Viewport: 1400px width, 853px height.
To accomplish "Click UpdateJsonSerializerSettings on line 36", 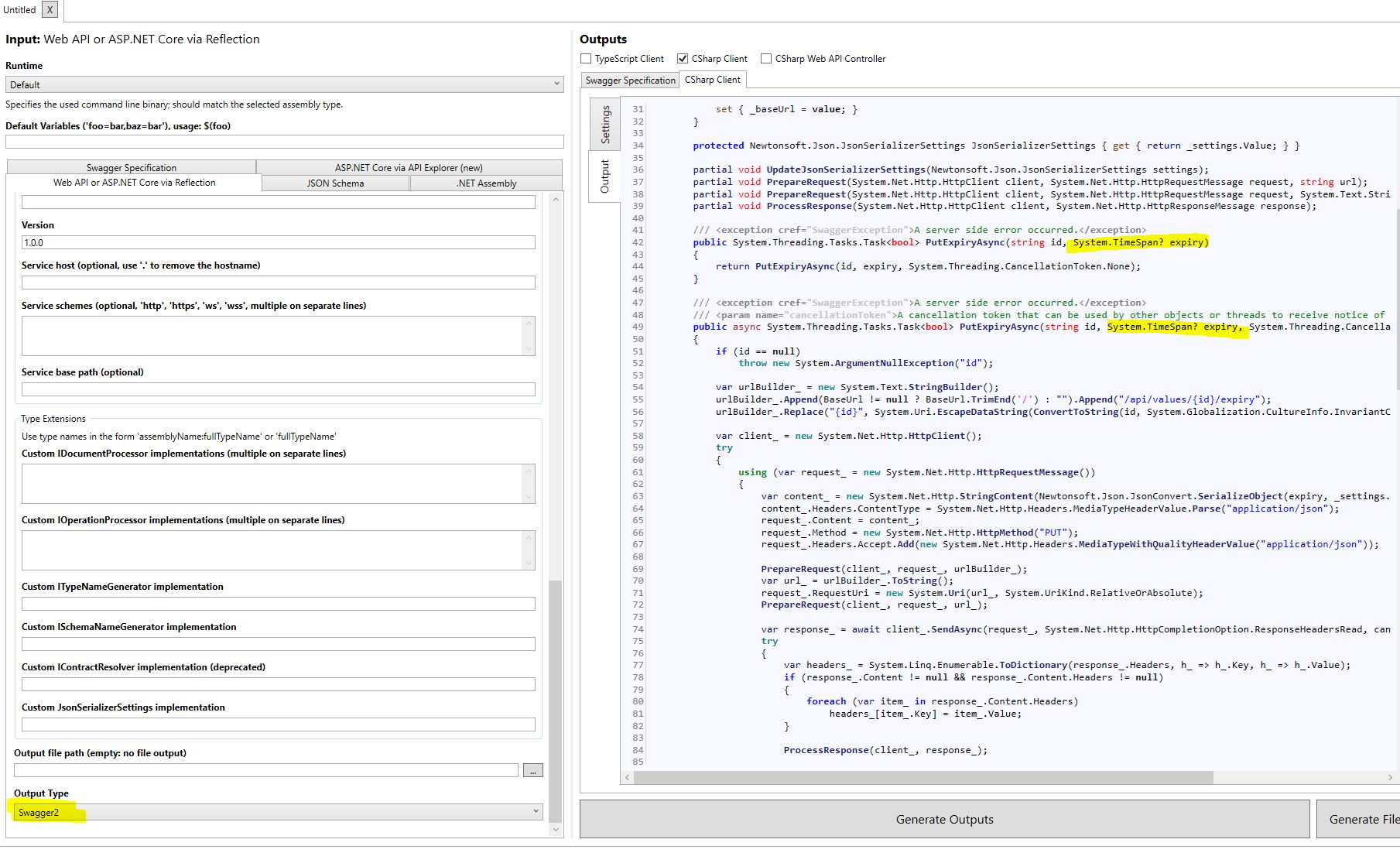I will [x=846, y=170].
